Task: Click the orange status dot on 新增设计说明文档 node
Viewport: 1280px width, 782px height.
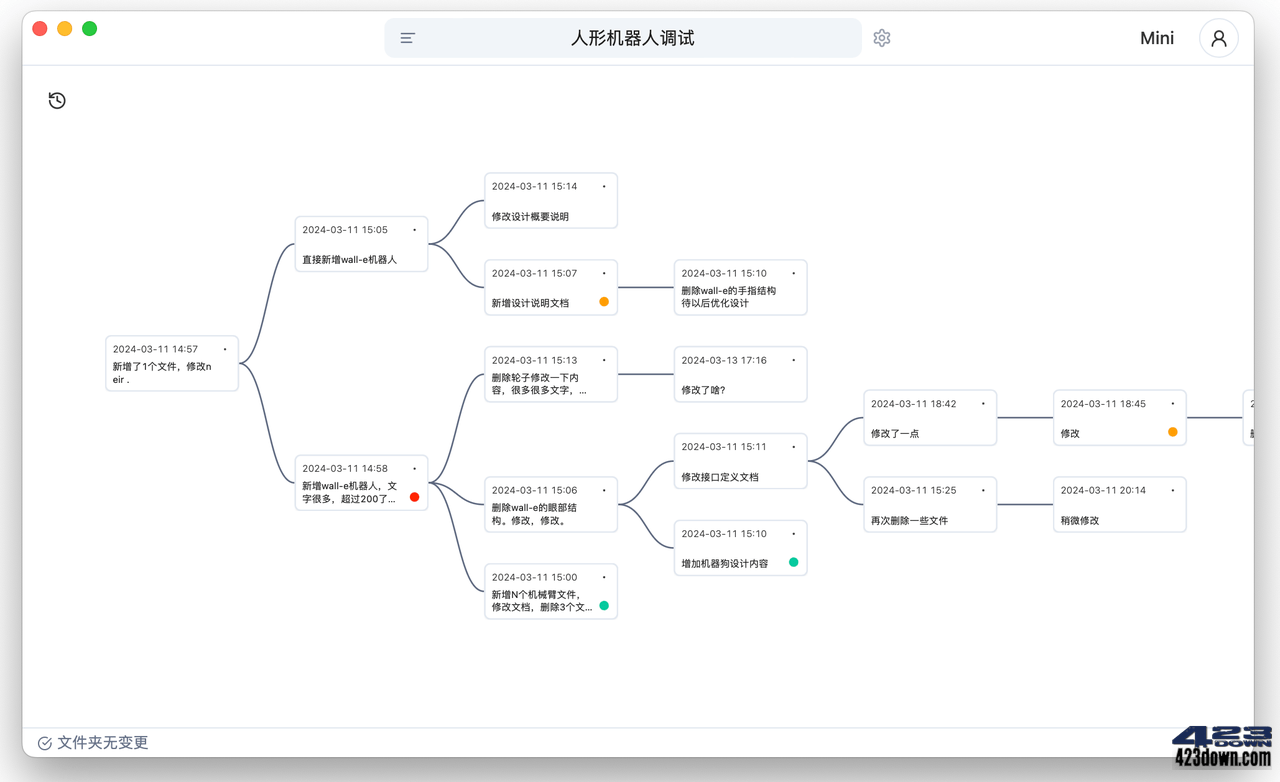Action: point(604,301)
